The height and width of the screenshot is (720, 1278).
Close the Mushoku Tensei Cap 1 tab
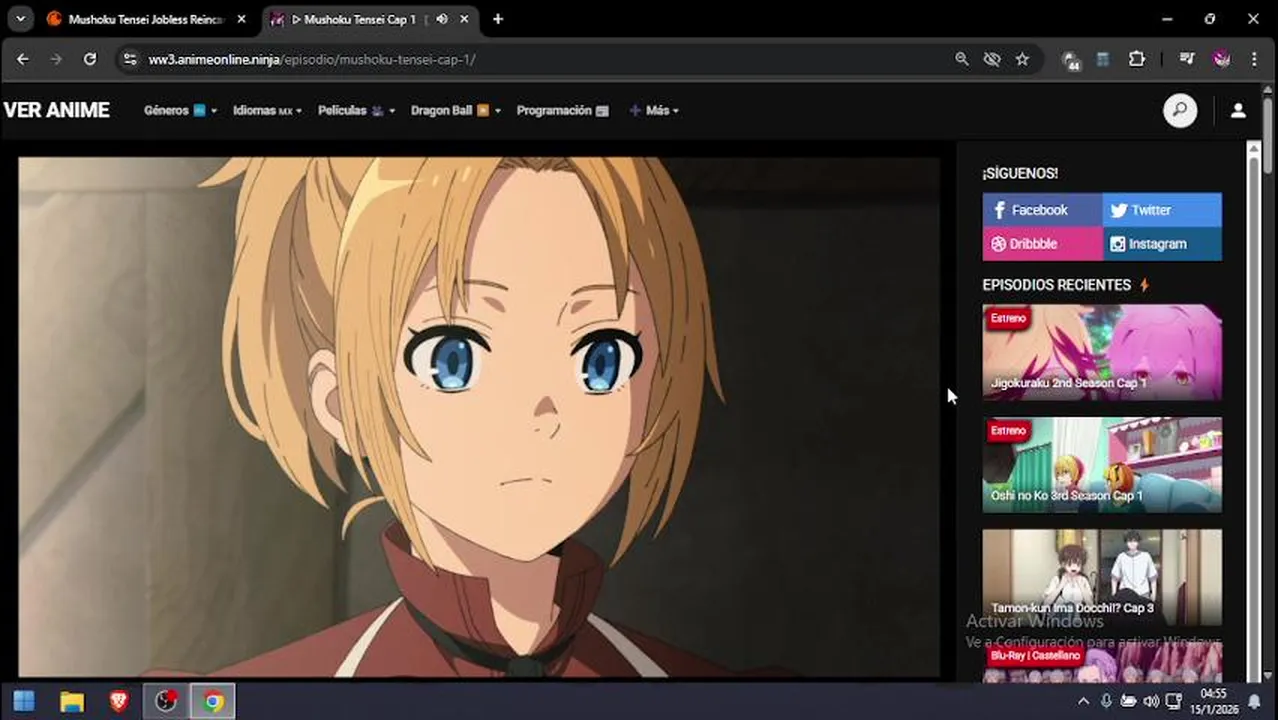[464, 19]
